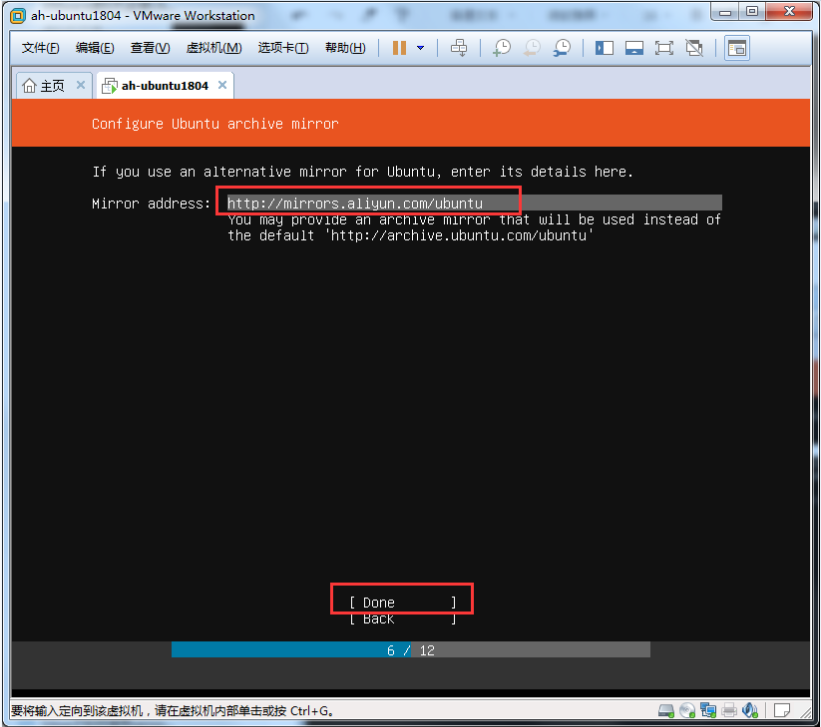Viewport: 821px width, 727px height.
Task: Click the hard disk status icon
Action: tap(666, 711)
